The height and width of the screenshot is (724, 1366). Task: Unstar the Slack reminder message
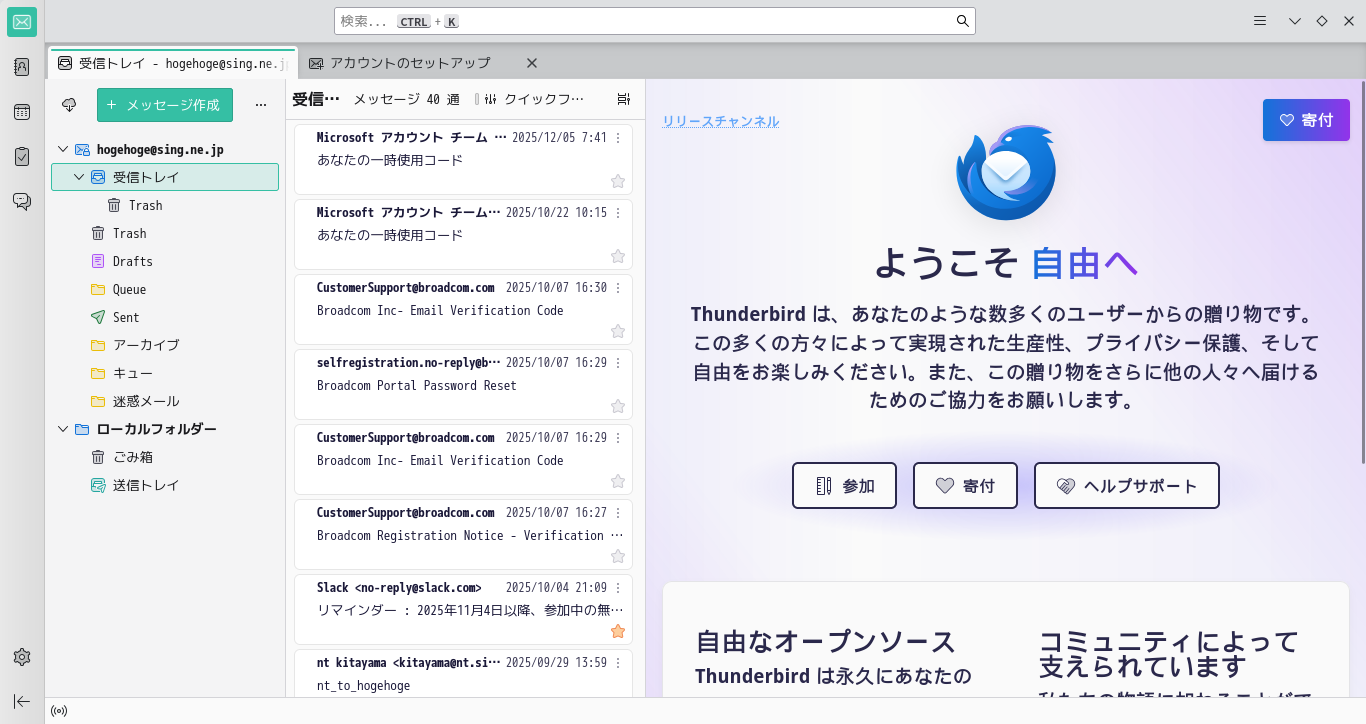click(618, 631)
